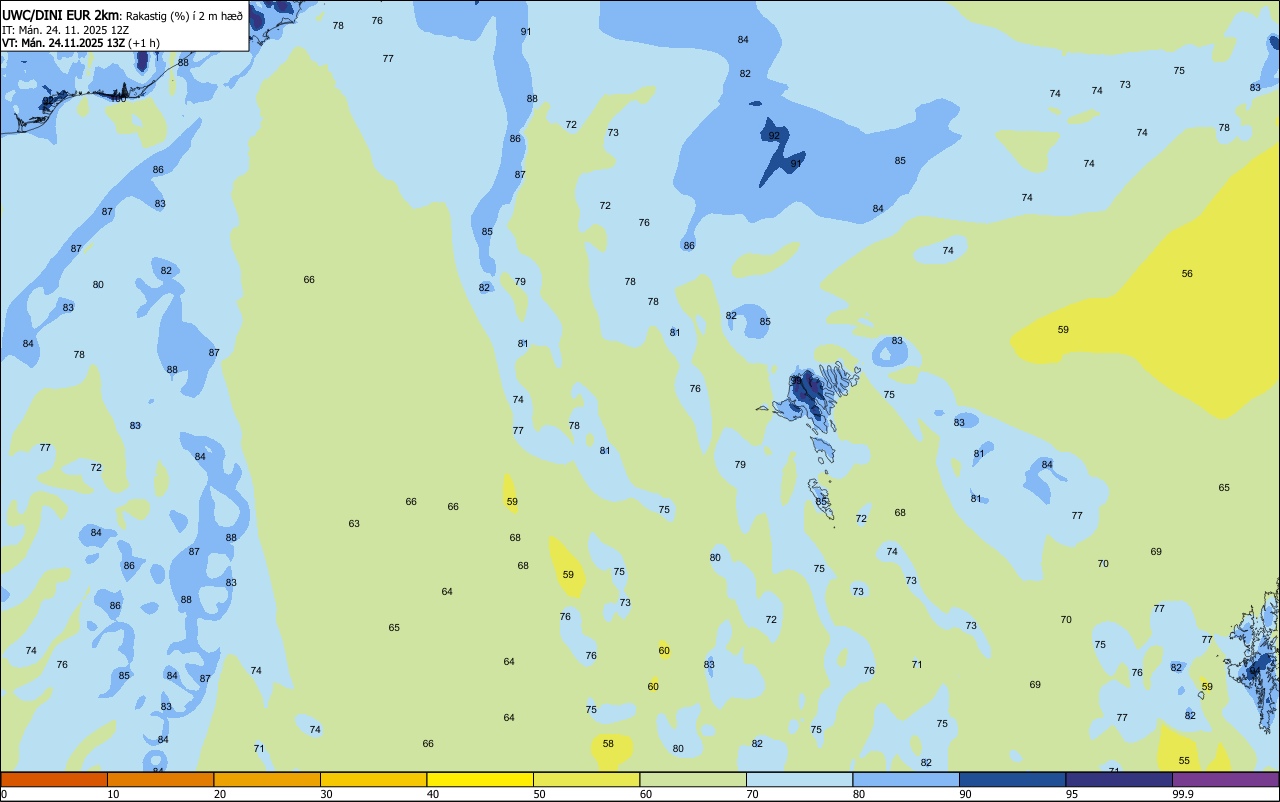Click the purple above-99.9 legend segment
Screen dimensions: 1280x802
(1225, 779)
